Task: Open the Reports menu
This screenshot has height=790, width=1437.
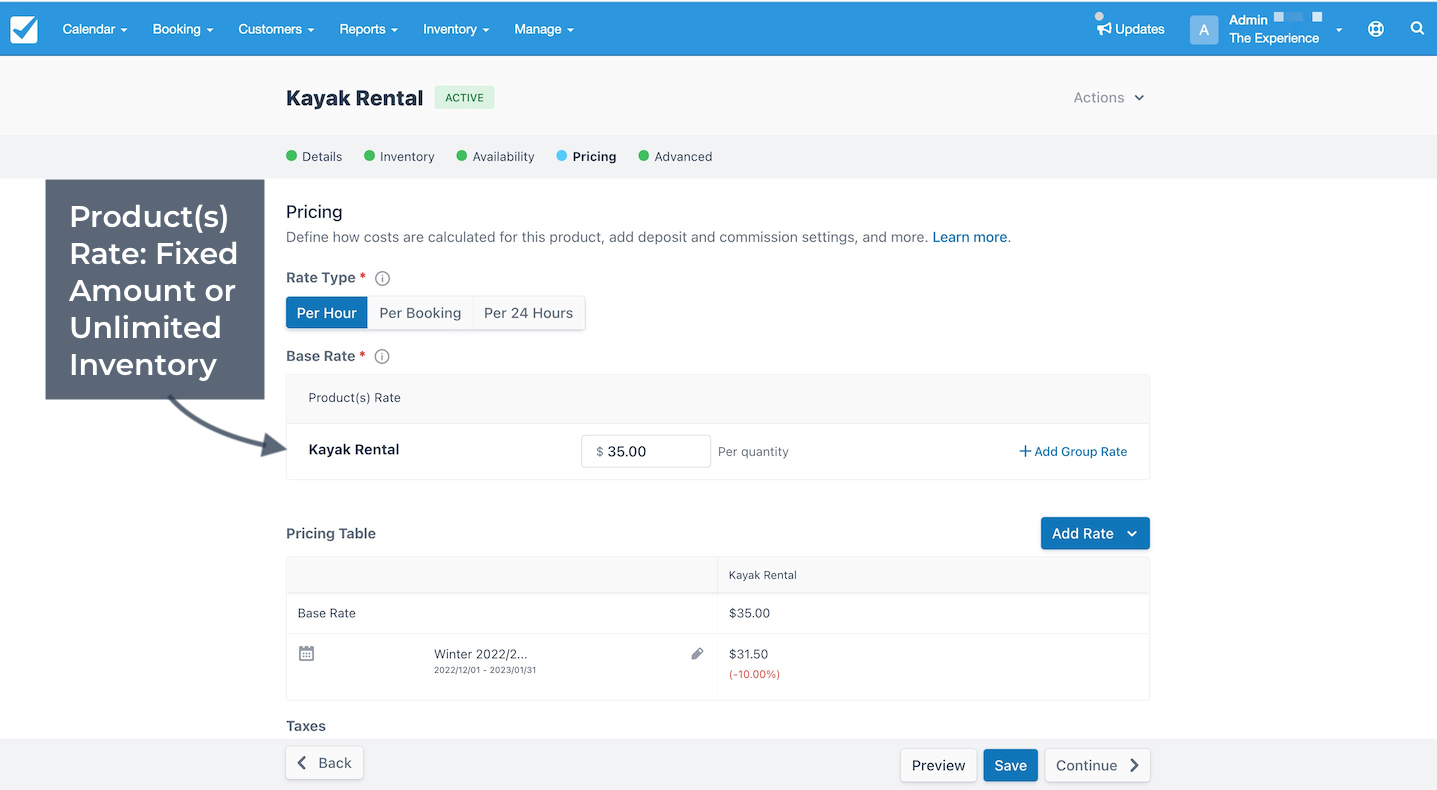Action: tap(368, 29)
